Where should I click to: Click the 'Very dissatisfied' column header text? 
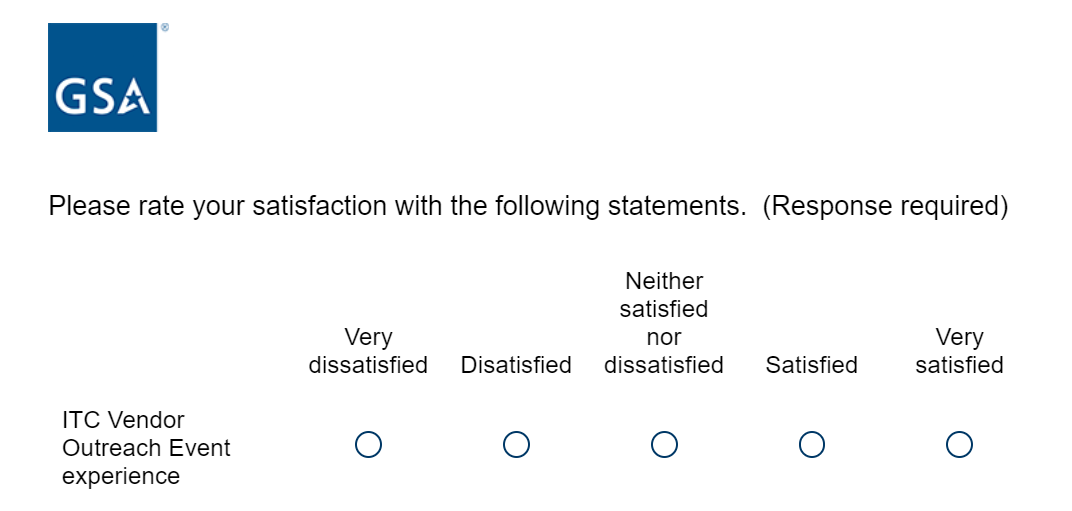click(368, 351)
